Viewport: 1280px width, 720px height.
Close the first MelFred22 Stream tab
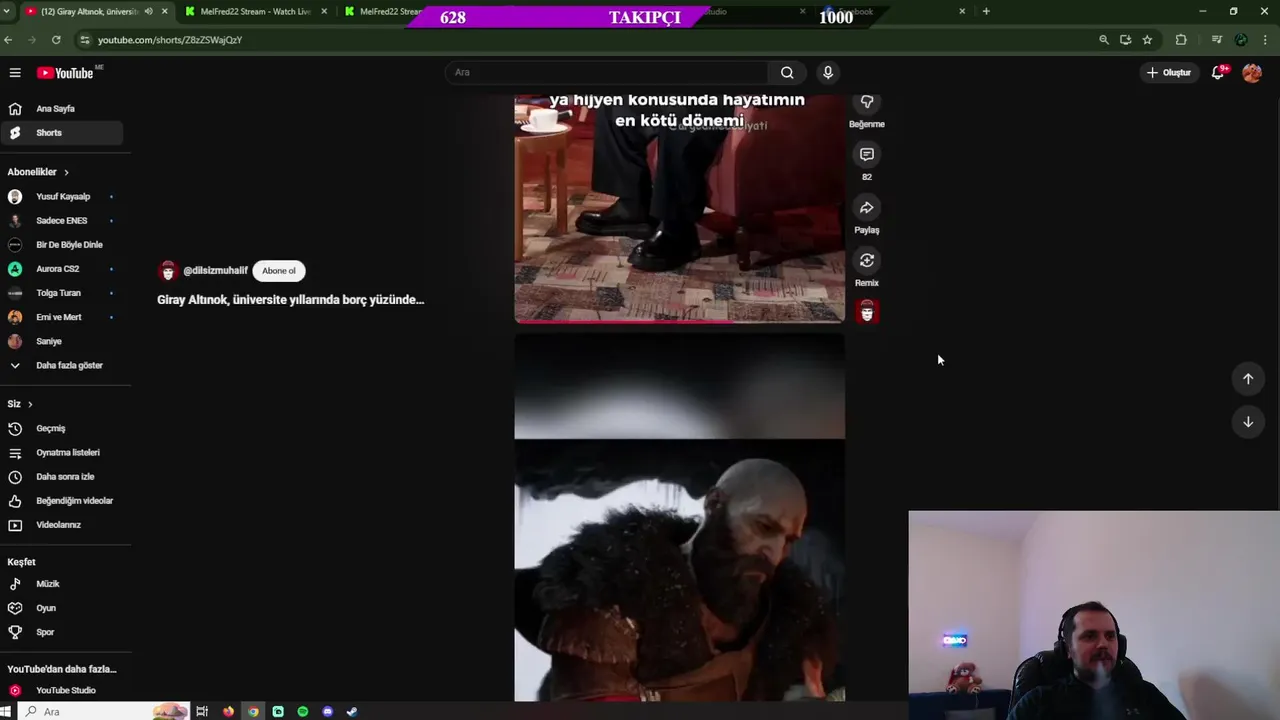pyautogui.click(x=324, y=12)
